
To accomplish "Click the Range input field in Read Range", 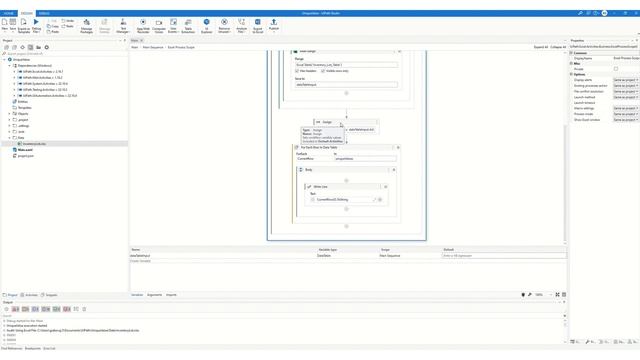I will [346, 65].
